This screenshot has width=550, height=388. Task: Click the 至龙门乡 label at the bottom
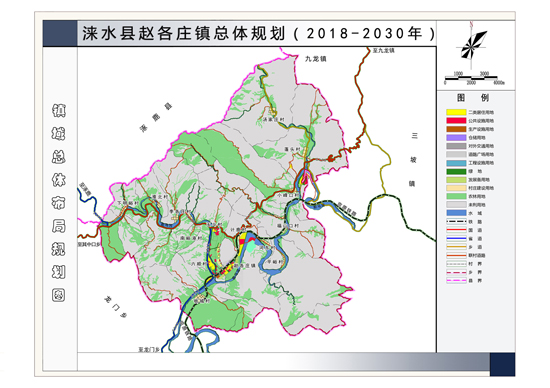[149, 350]
